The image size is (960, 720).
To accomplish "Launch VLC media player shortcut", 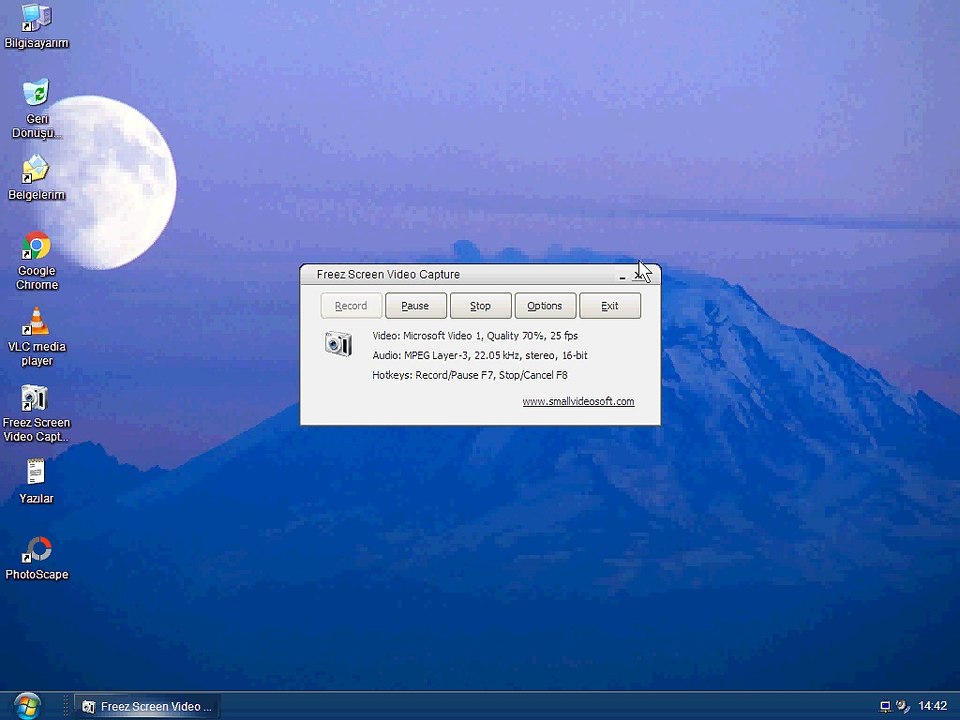I will pyautogui.click(x=36, y=337).
